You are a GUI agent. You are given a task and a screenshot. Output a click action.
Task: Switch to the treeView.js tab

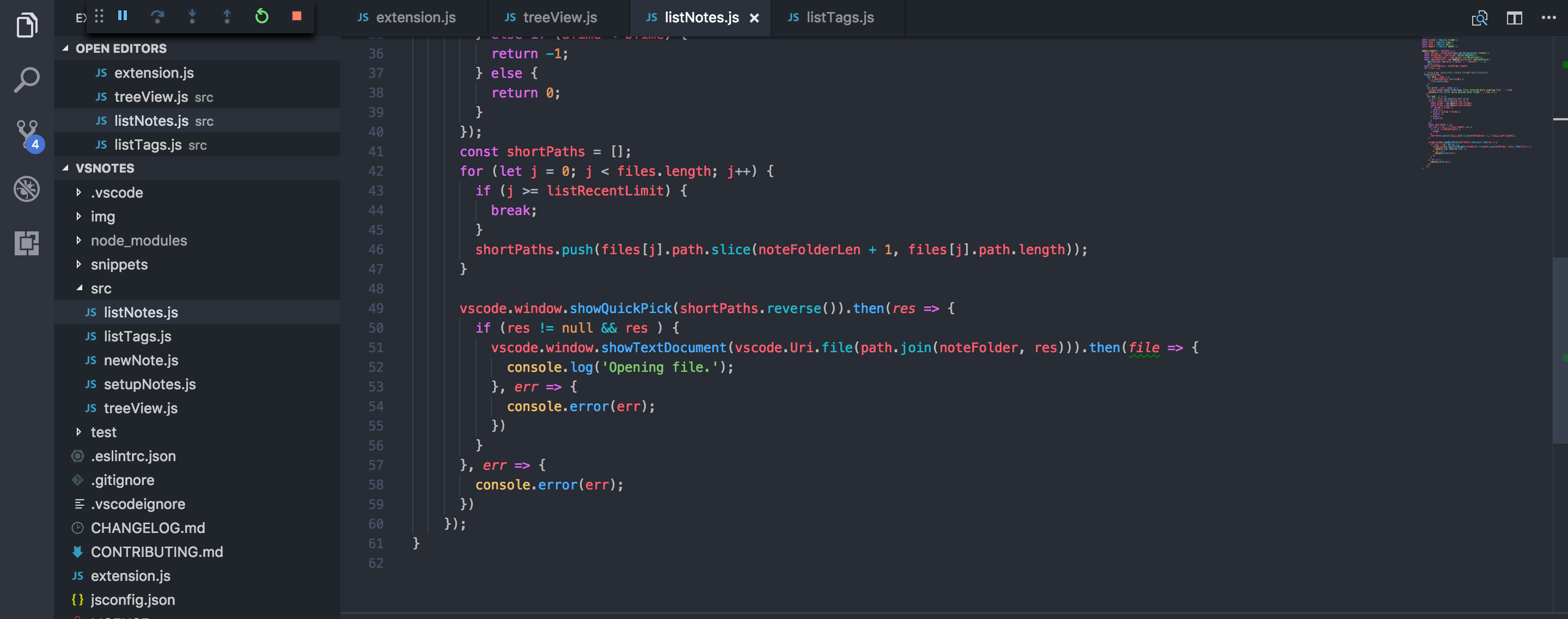pyautogui.click(x=559, y=17)
